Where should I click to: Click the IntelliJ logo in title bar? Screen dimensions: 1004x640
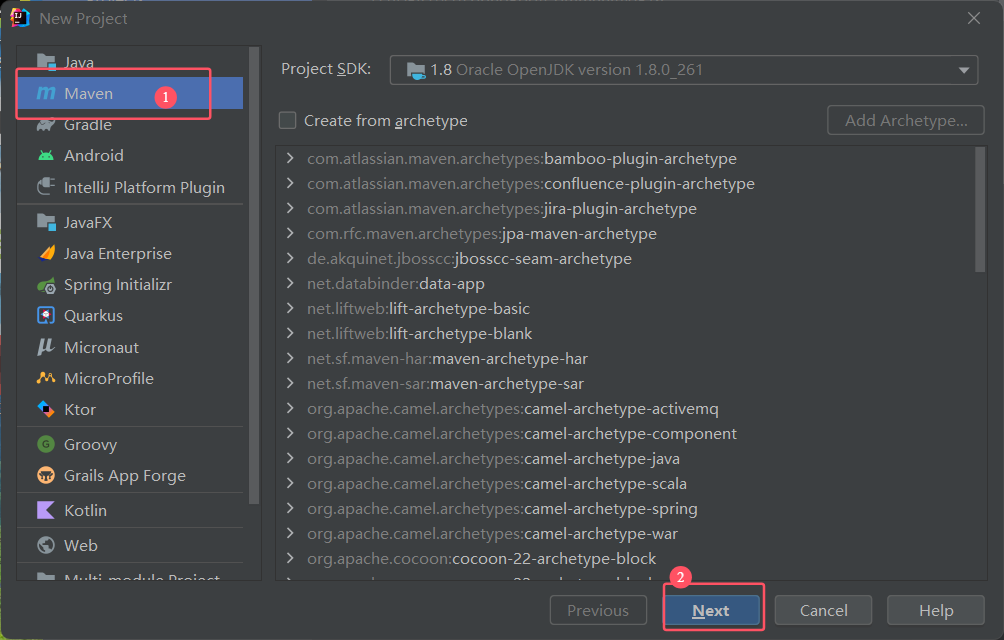coord(20,18)
